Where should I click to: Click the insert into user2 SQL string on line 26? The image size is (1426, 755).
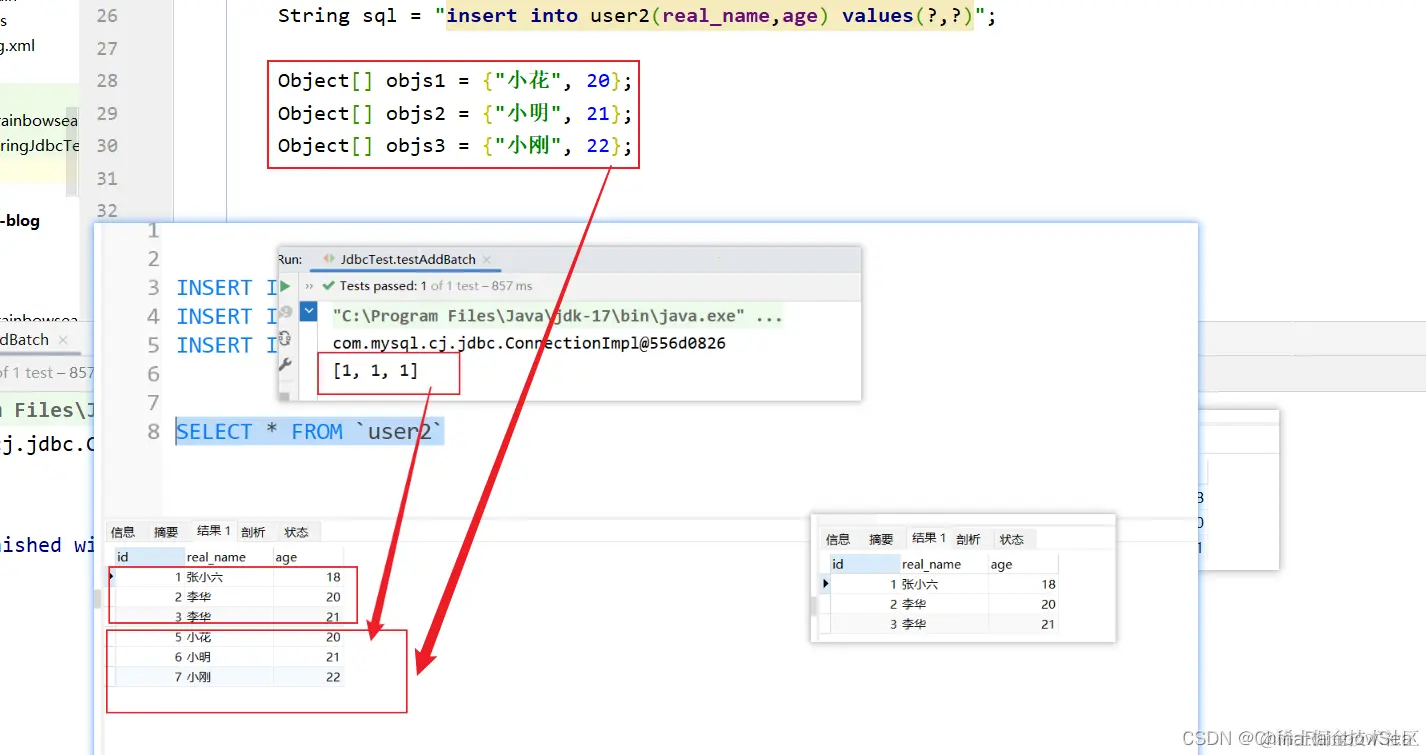click(709, 16)
